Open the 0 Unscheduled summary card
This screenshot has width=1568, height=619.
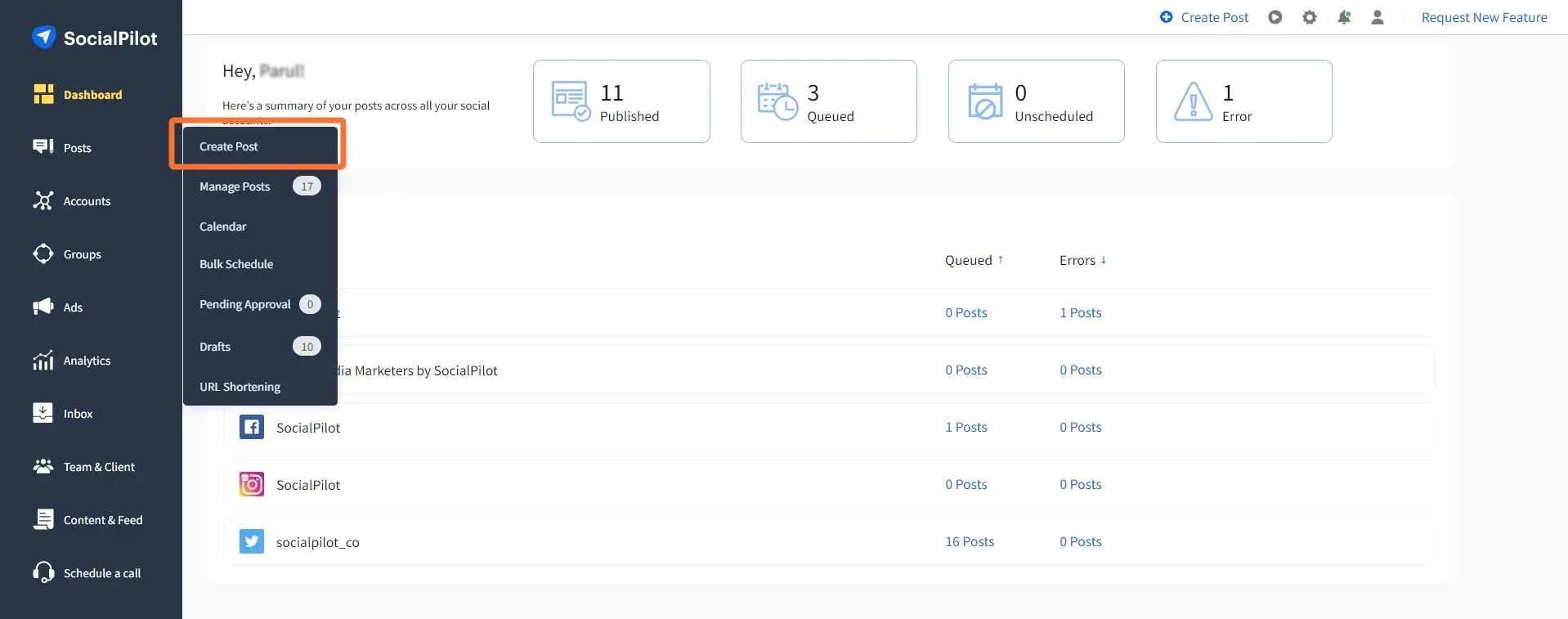point(1037,101)
